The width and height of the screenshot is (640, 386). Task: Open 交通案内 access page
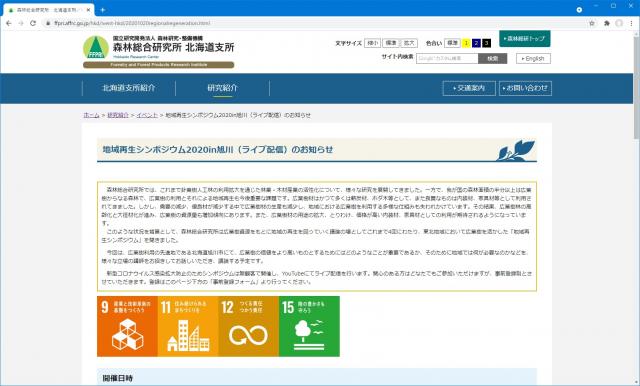pos(469,88)
